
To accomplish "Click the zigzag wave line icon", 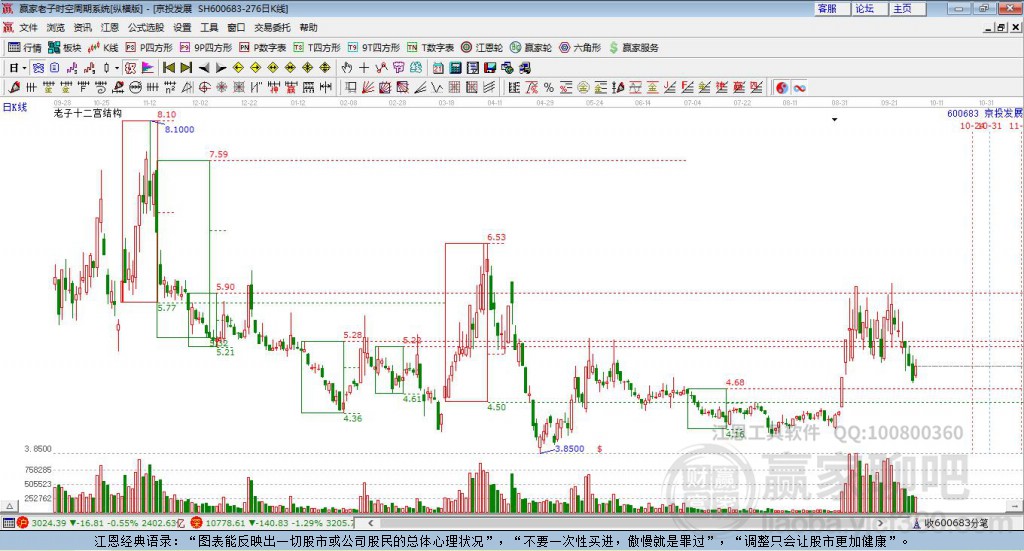I will click(437, 87).
